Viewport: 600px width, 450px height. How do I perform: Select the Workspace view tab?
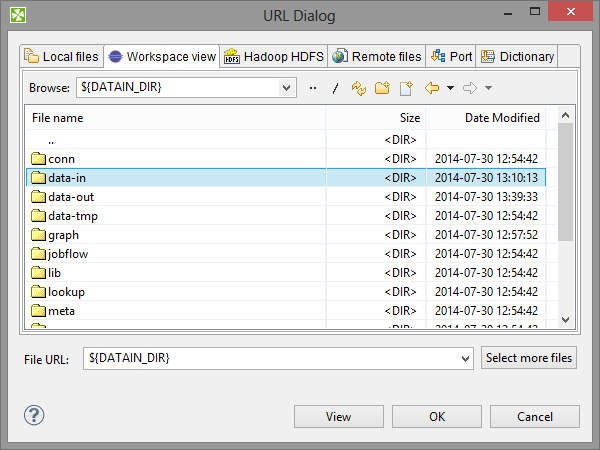(x=162, y=57)
